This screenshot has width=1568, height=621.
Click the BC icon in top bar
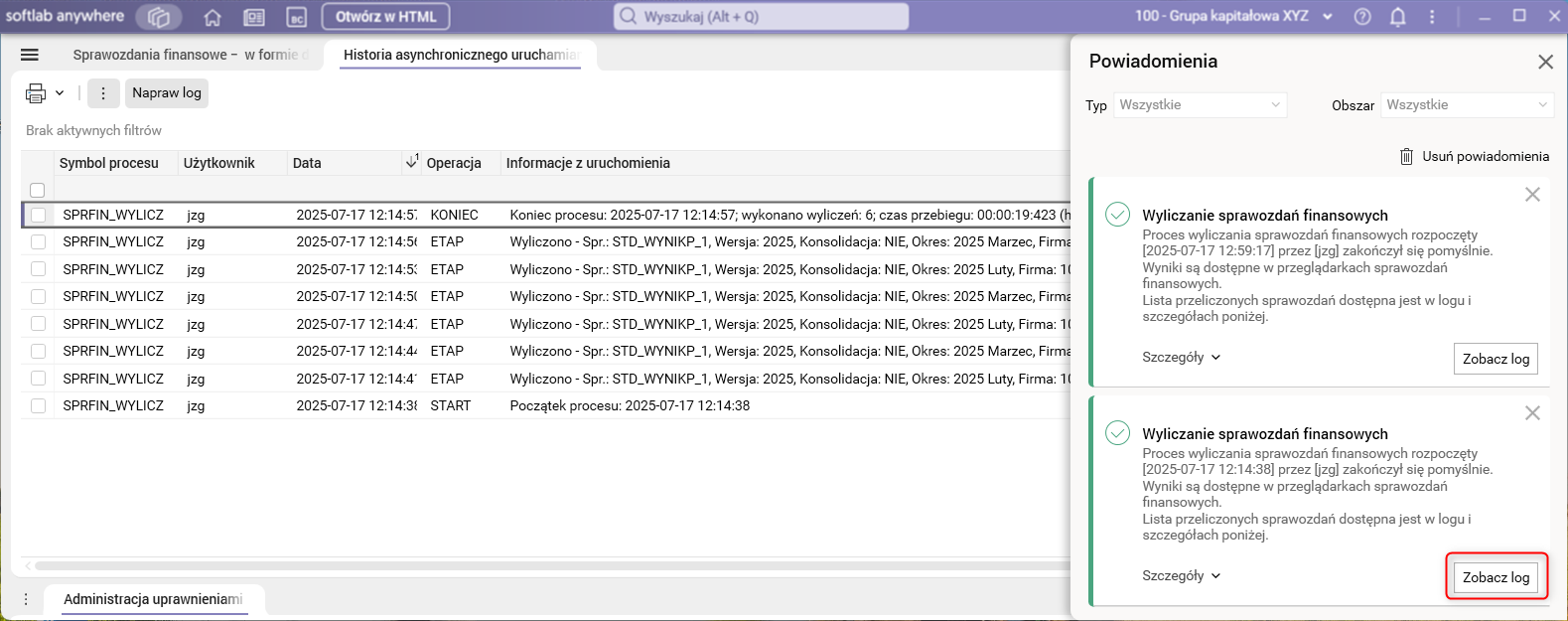[296, 17]
